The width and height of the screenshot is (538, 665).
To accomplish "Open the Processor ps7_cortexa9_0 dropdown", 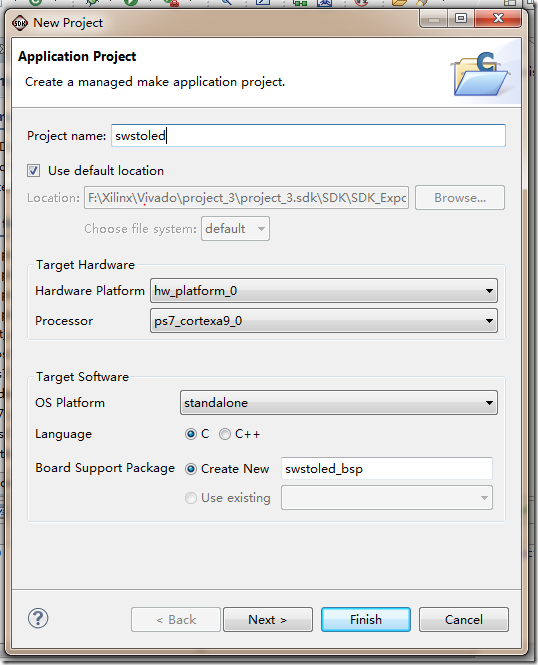I will (x=323, y=321).
